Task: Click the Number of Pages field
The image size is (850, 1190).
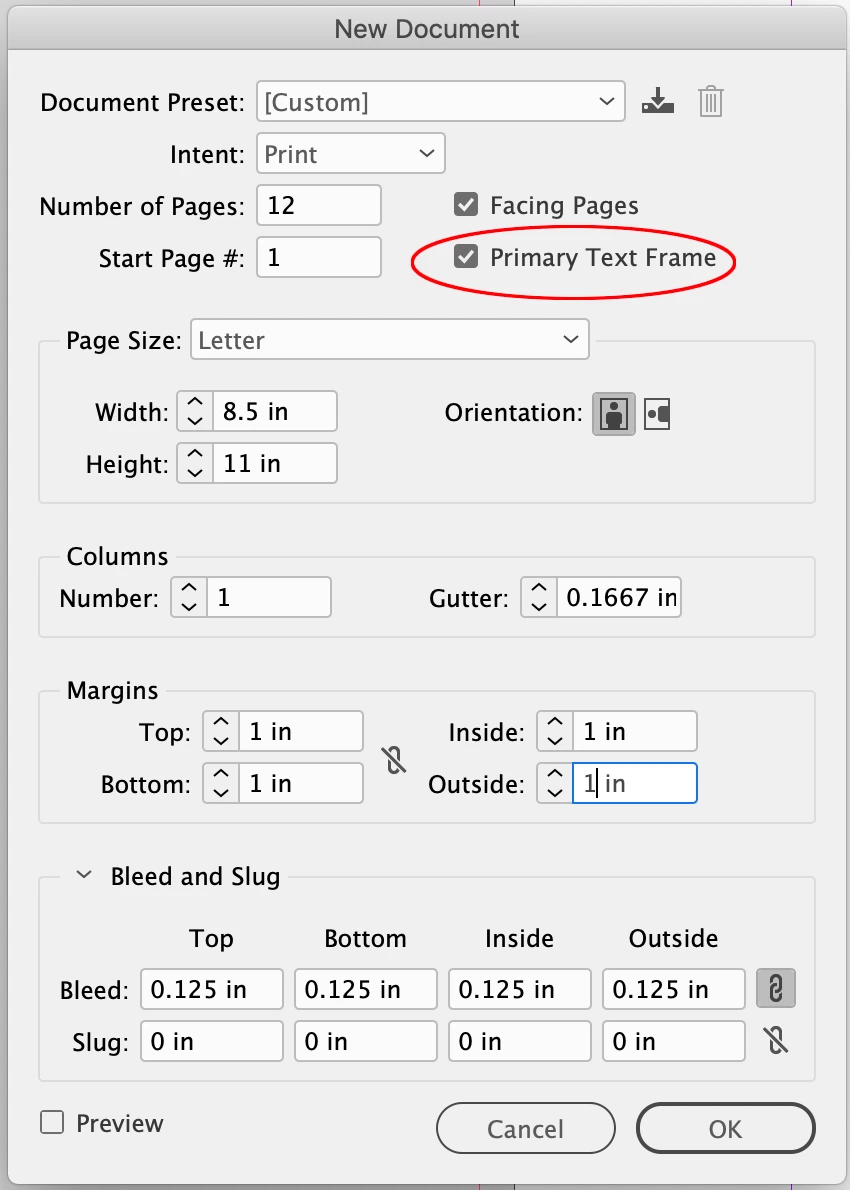Action: click(319, 205)
